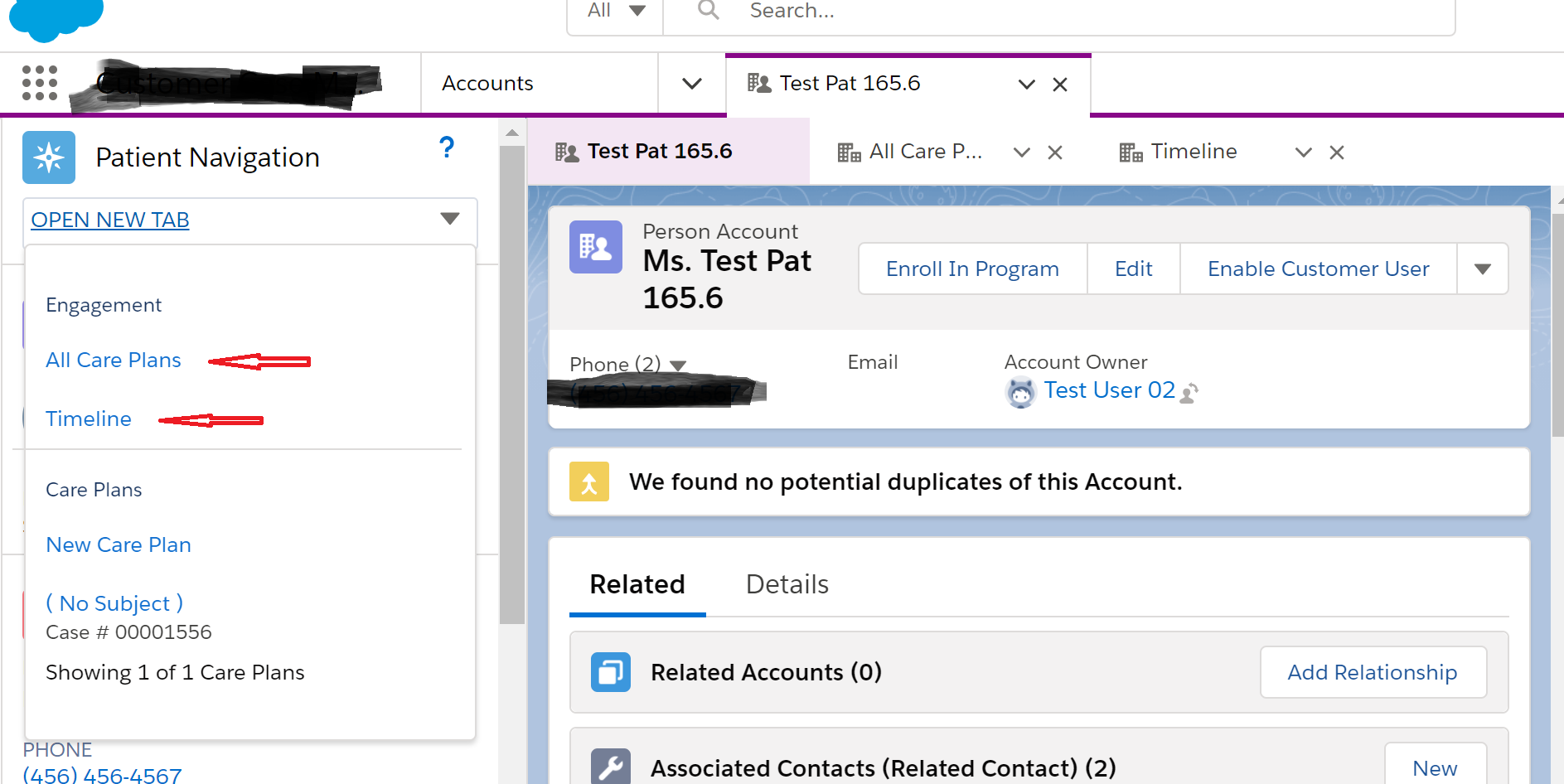This screenshot has width=1564, height=784.
Task: Open the All Care Plans link
Action: coord(114,361)
